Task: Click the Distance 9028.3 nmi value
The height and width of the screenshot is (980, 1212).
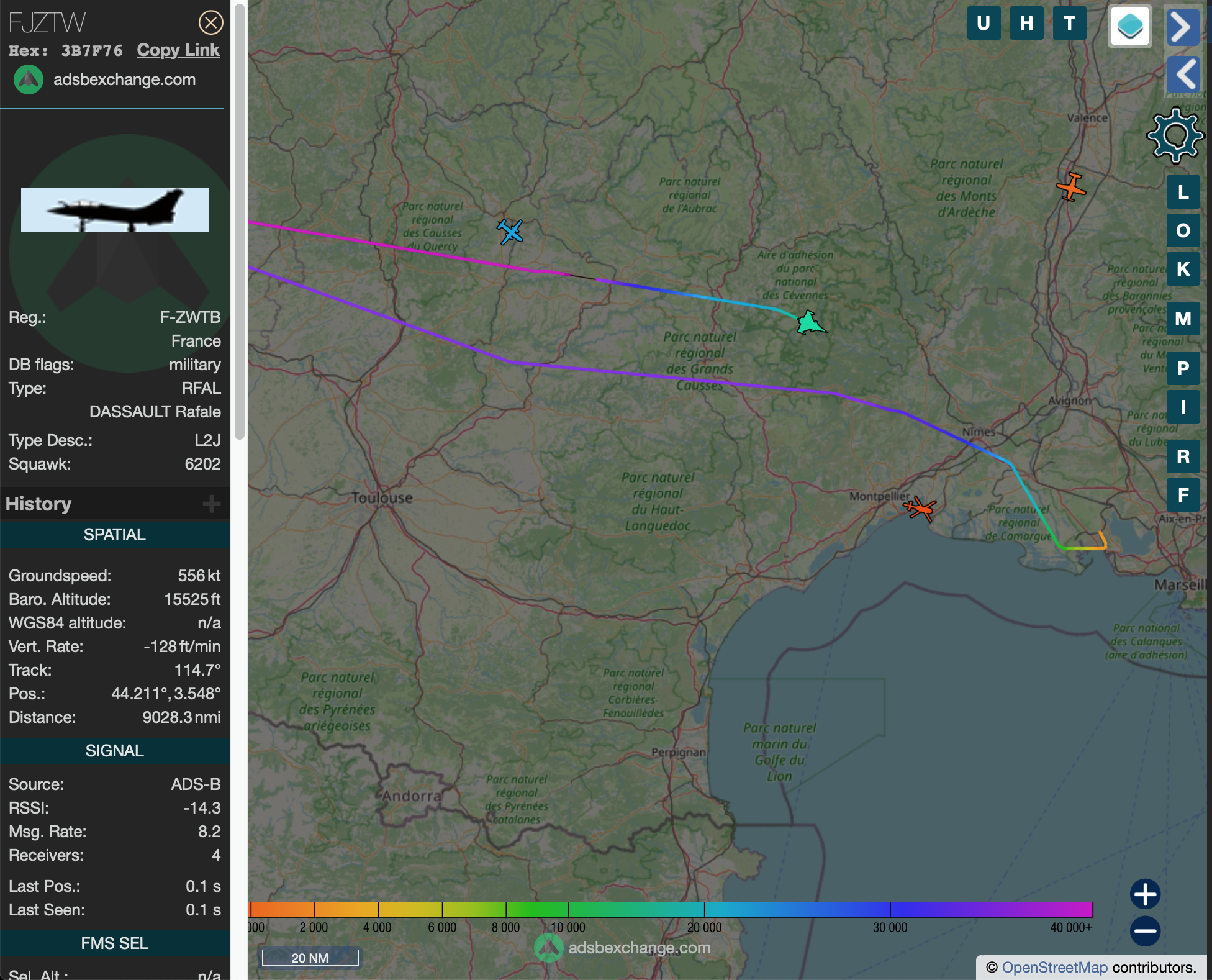Action: [181, 717]
